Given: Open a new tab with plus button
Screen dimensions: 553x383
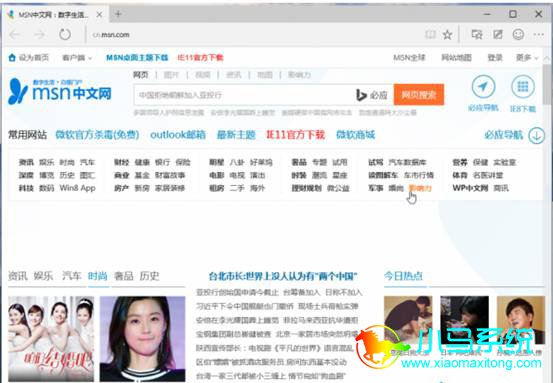Looking at the screenshot, I should coord(118,14).
